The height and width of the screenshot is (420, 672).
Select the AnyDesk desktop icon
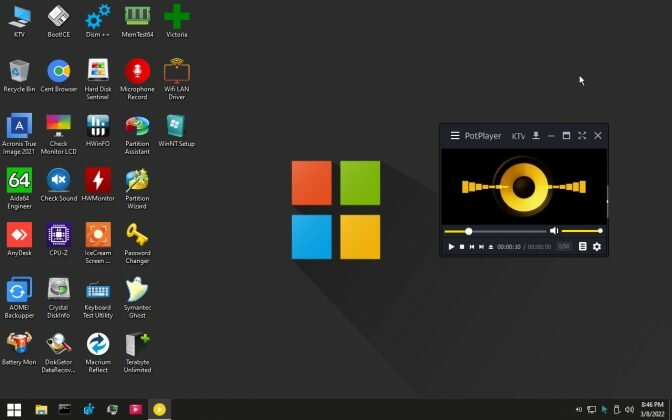(19, 239)
